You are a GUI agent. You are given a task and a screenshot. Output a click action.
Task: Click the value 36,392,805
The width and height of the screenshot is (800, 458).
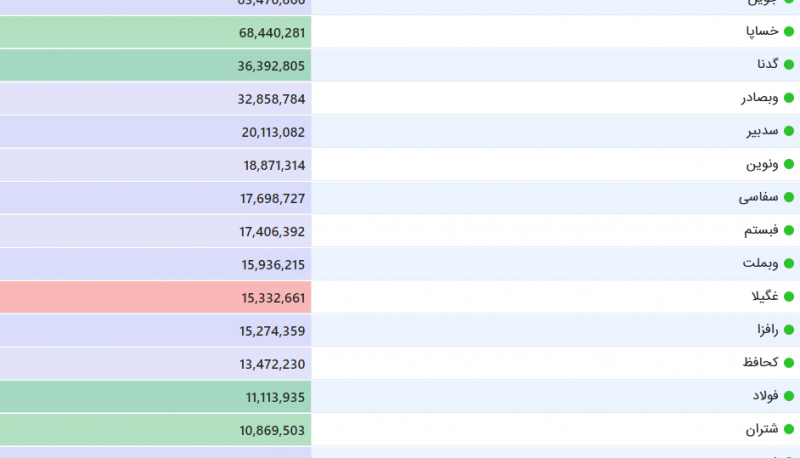click(271, 66)
